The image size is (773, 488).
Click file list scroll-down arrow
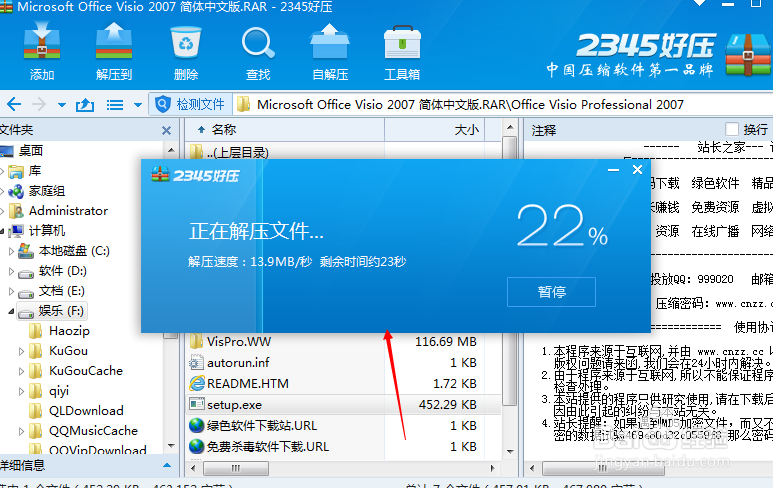pos(510,452)
